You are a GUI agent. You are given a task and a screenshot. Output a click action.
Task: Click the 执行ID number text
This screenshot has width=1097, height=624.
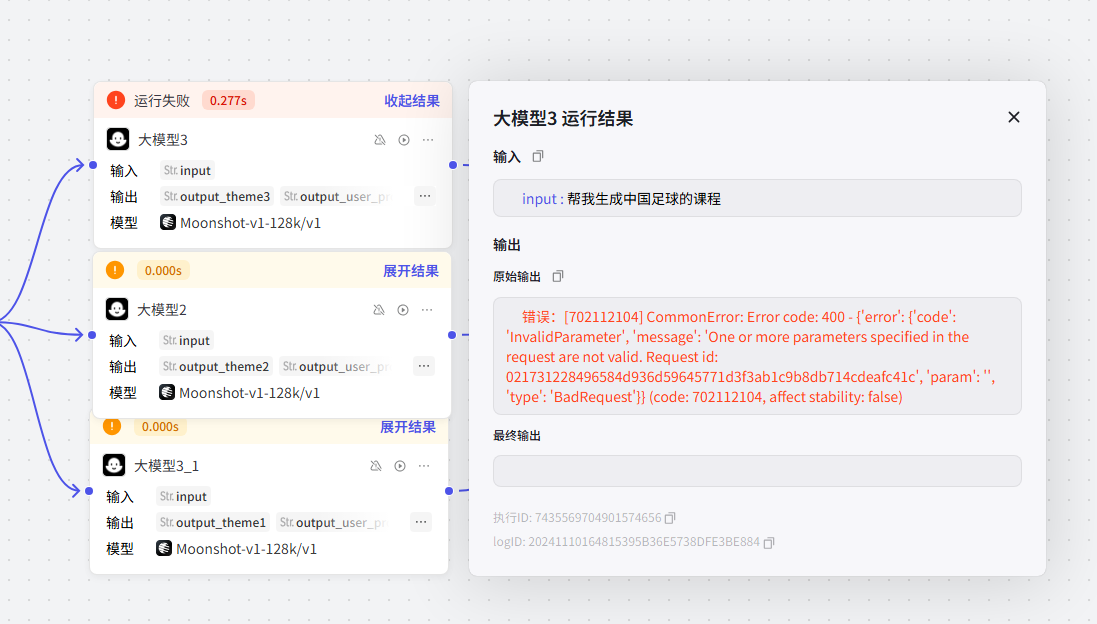pos(597,518)
